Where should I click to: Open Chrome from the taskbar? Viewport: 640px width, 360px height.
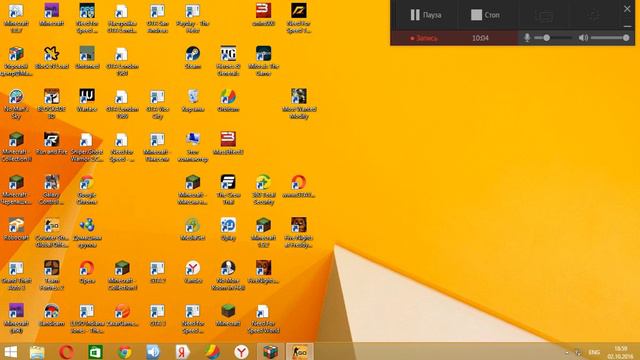[124, 352]
